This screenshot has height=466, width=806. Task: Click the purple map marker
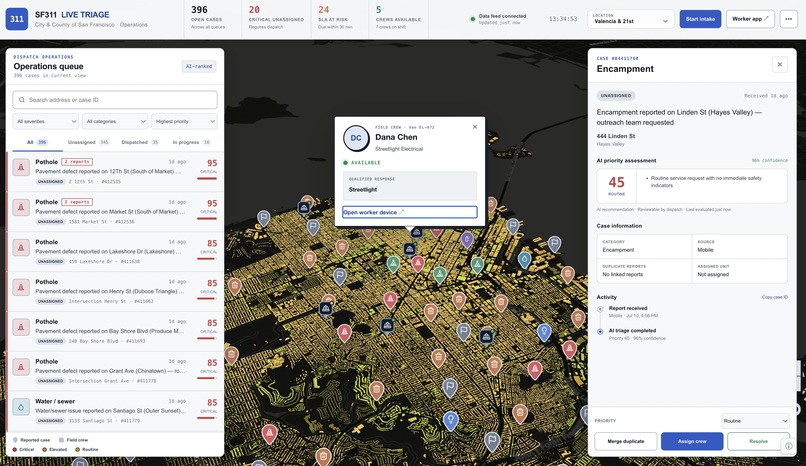tap(467, 239)
